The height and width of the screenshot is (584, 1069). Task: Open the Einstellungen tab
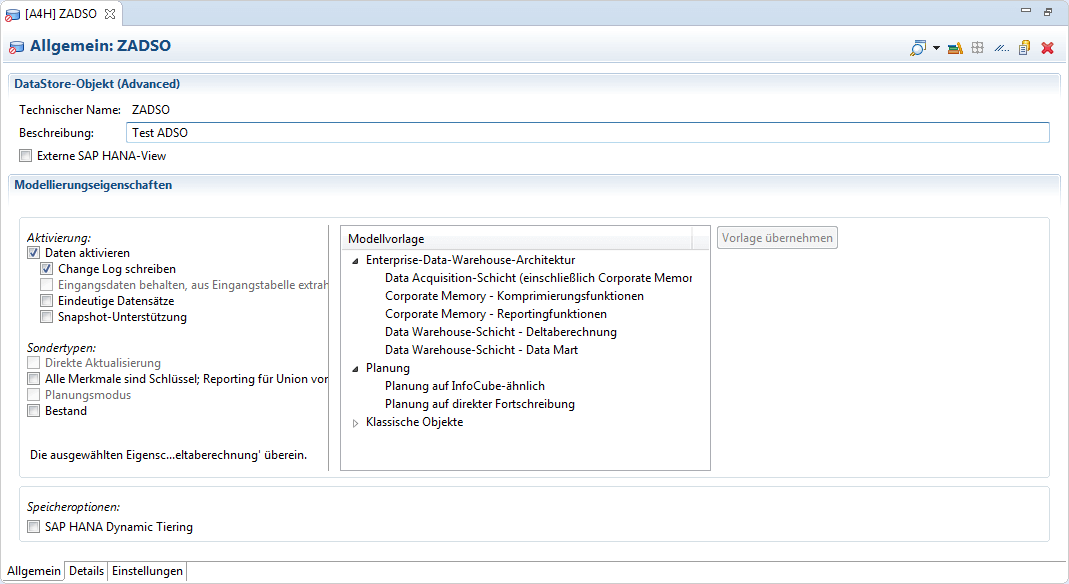pyautogui.click(x=146, y=571)
